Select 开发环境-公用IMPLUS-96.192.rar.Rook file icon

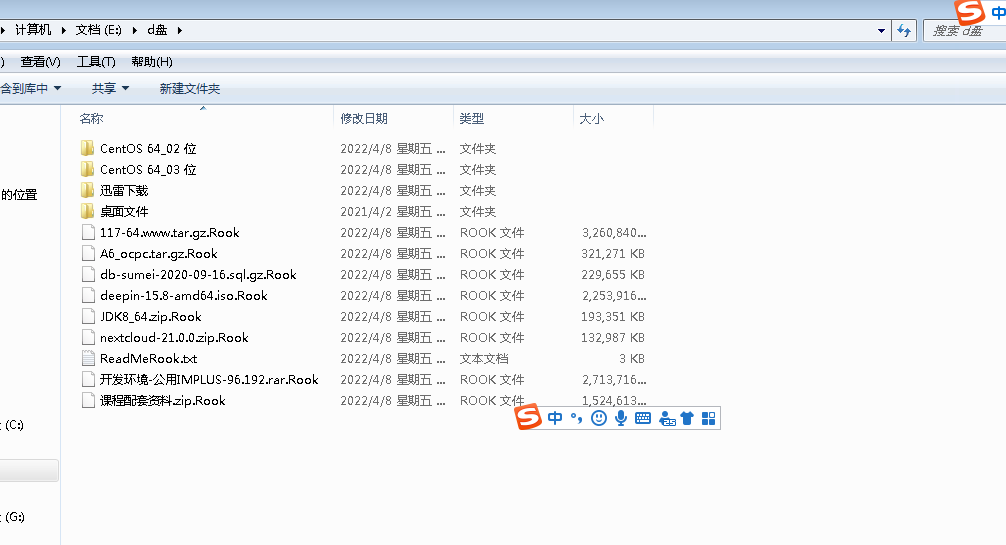coord(89,379)
